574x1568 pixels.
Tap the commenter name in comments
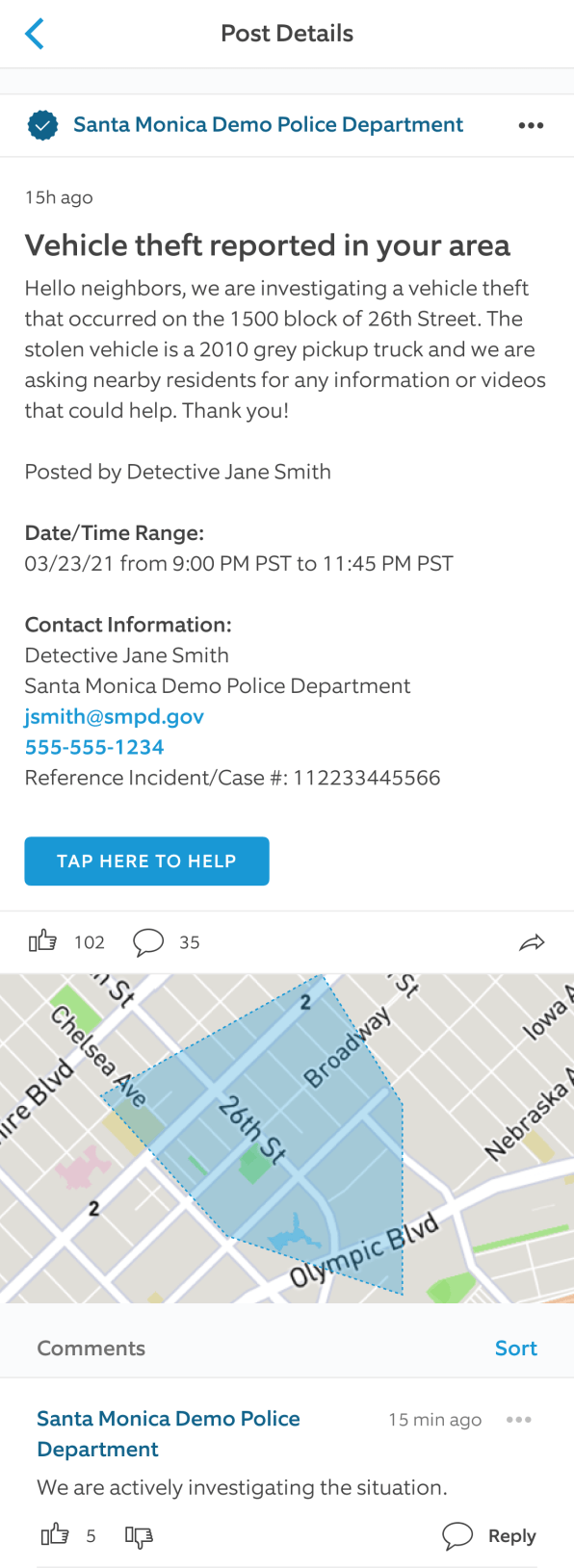[x=169, y=1433]
